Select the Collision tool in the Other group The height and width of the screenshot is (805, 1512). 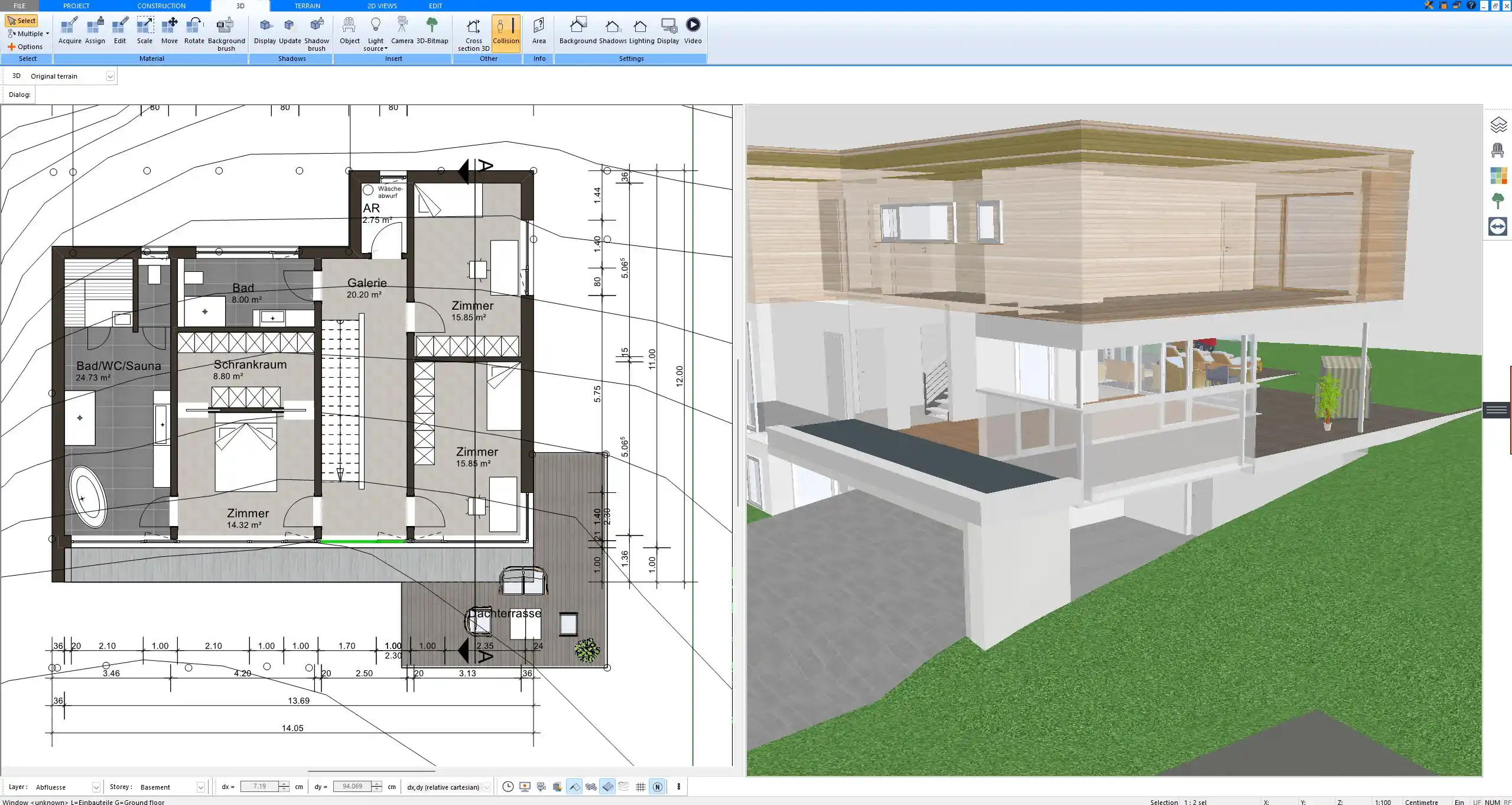click(506, 33)
